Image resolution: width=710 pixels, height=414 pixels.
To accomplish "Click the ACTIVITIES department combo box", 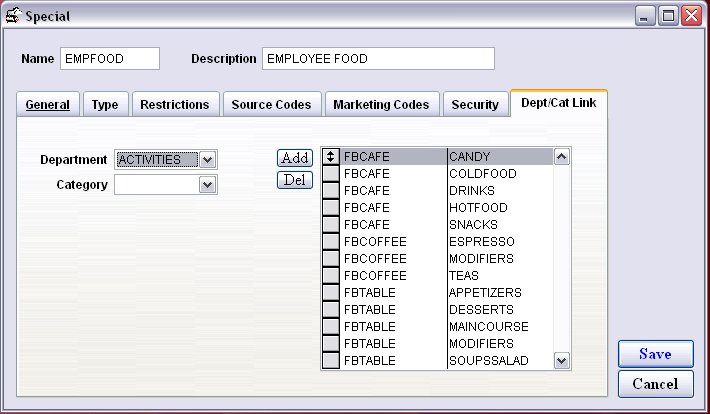I will (166, 159).
